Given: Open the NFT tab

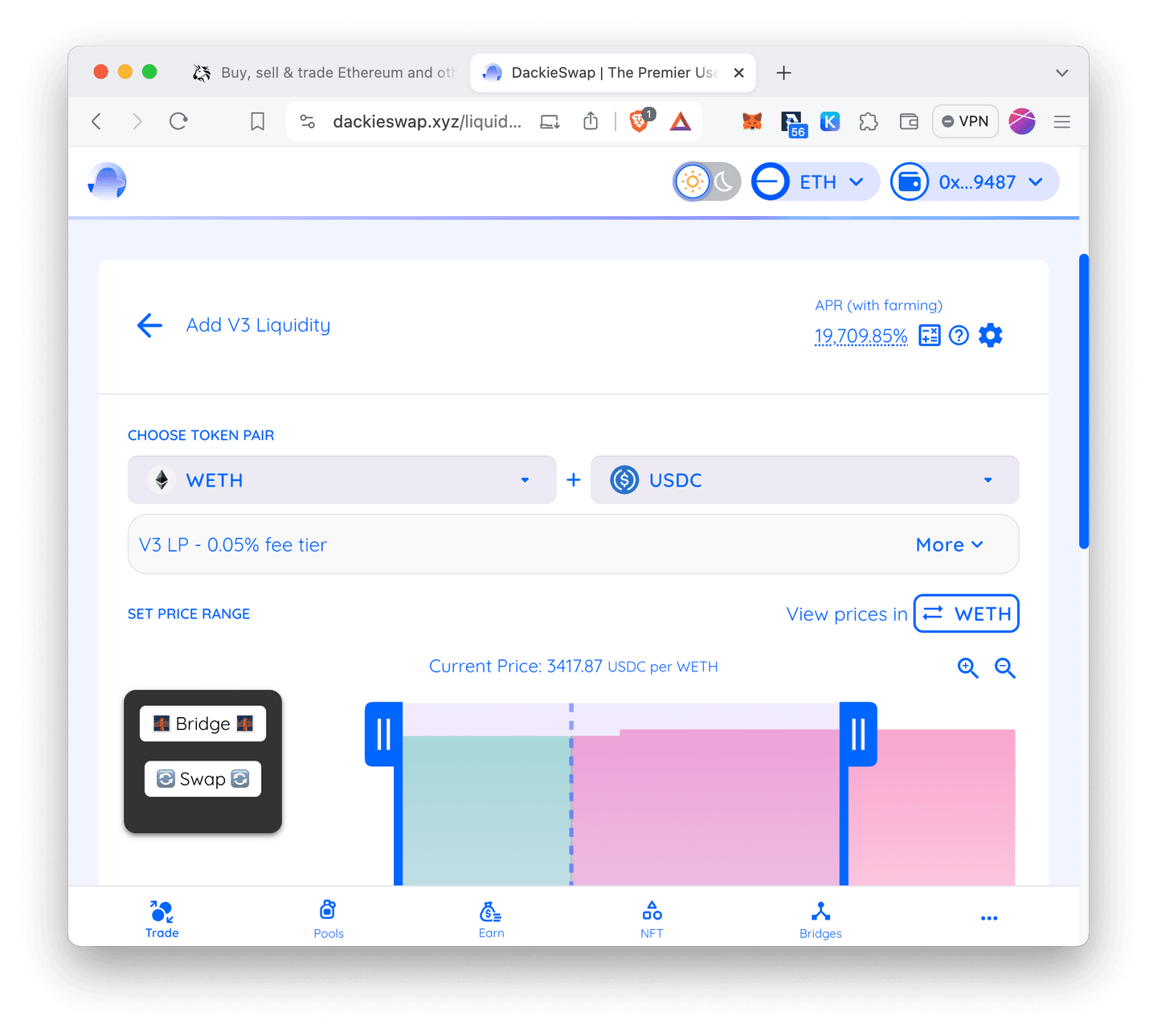Looking at the screenshot, I should (652, 920).
